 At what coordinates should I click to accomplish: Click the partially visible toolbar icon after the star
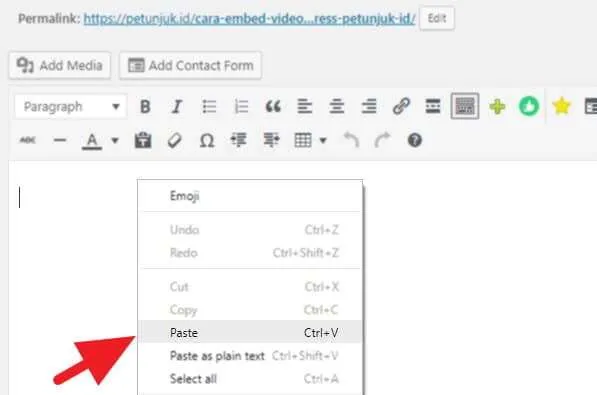click(x=591, y=106)
